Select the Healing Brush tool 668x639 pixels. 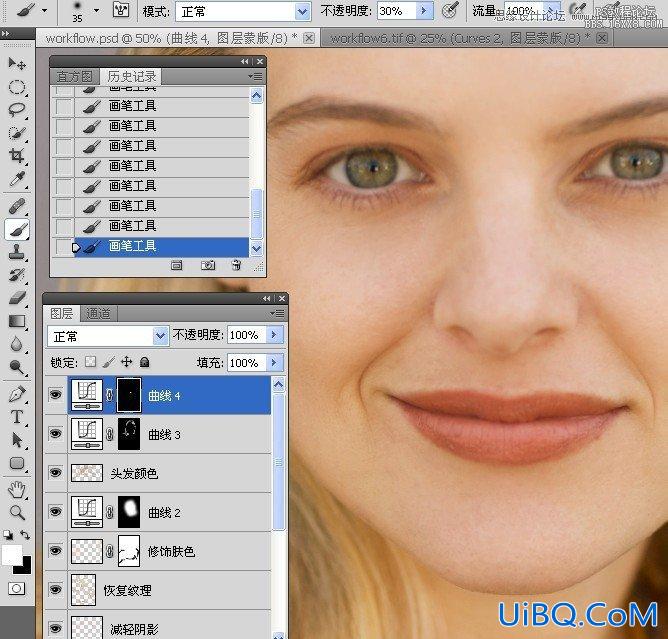pyautogui.click(x=17, y=207)
